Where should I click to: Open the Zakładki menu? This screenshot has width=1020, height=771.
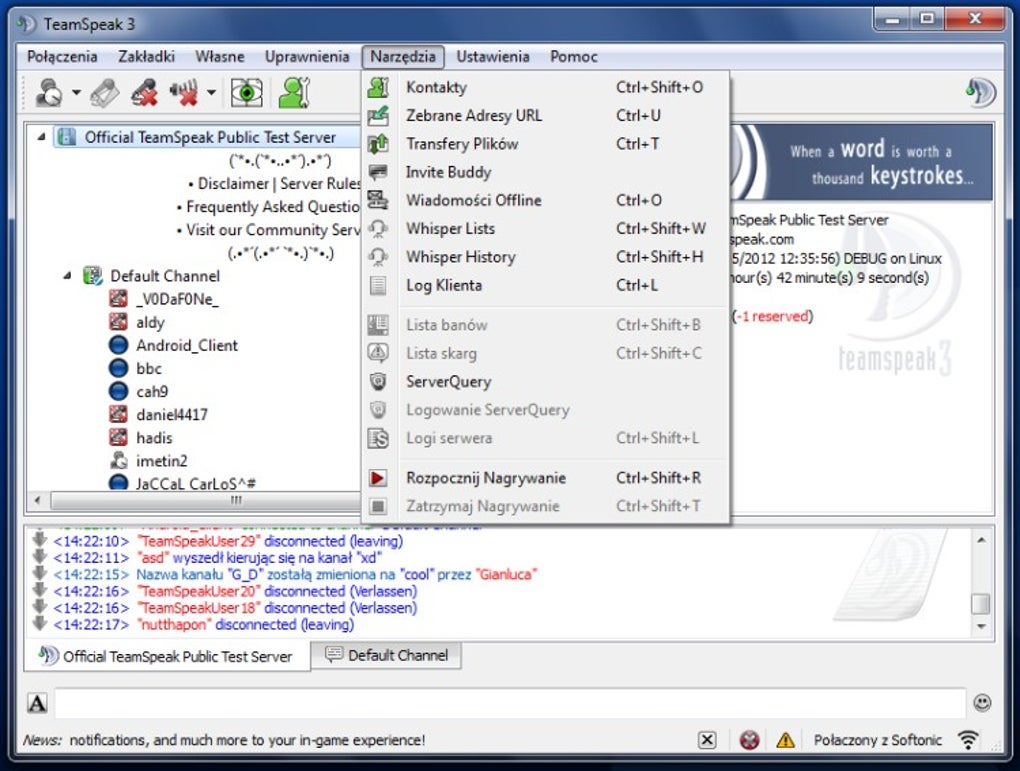point(146,57)
